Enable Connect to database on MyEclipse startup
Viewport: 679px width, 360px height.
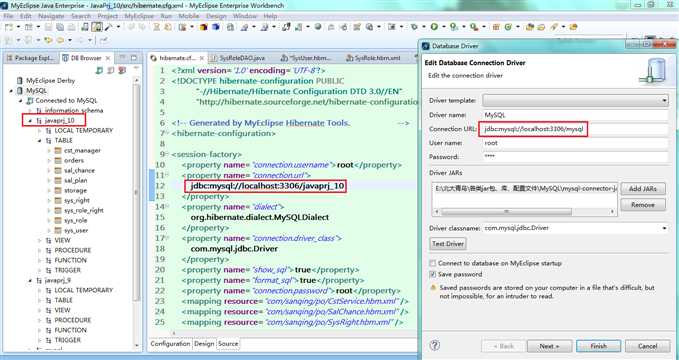(432, 263)
